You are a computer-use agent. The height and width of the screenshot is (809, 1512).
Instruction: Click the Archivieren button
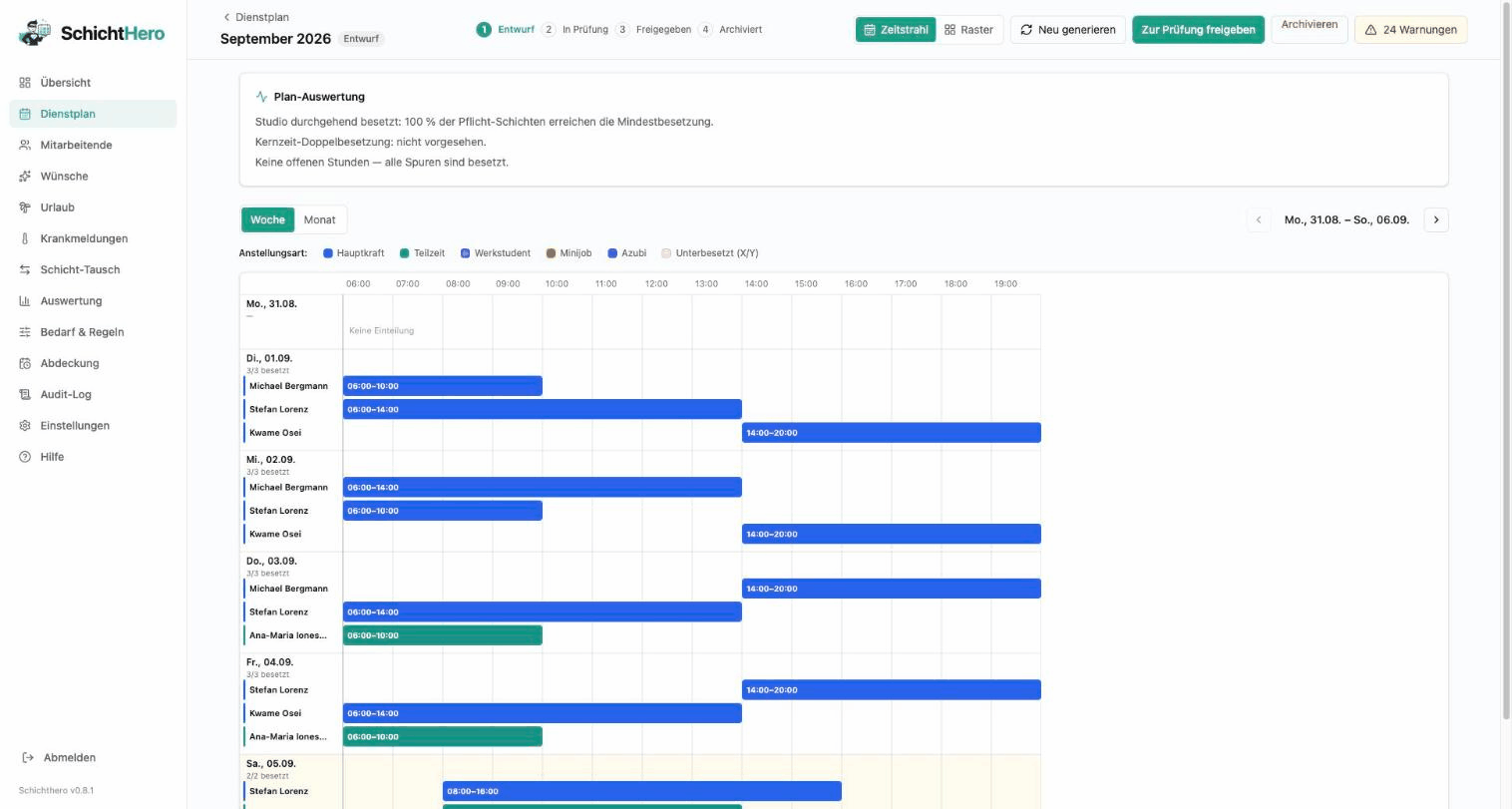[1310, 28]
